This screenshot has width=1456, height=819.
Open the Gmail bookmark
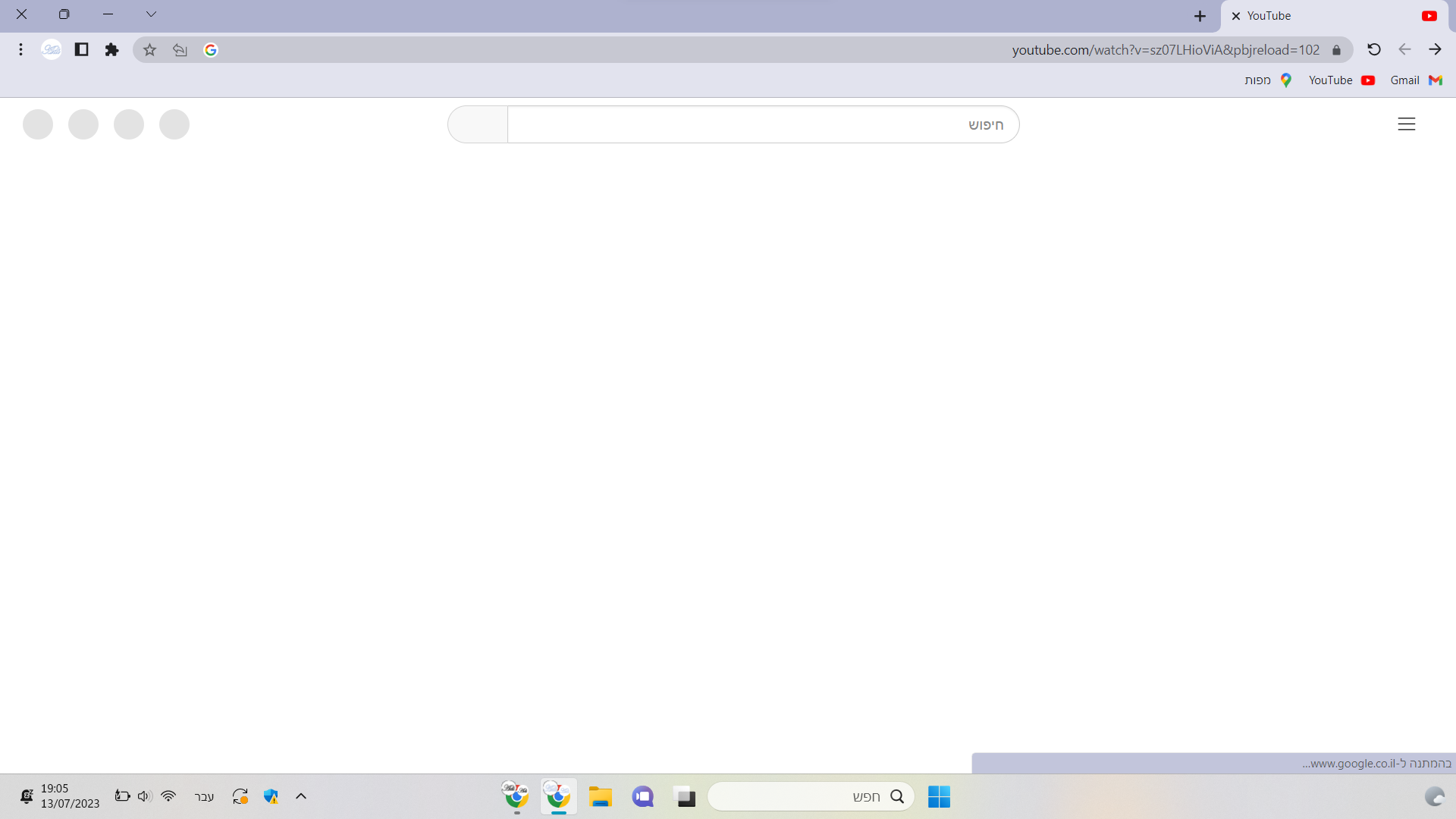(1415, 80)
